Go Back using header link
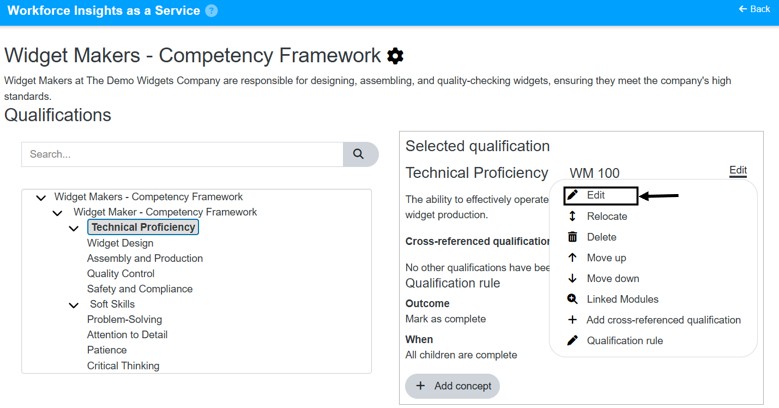 click(x=754, y=9)
